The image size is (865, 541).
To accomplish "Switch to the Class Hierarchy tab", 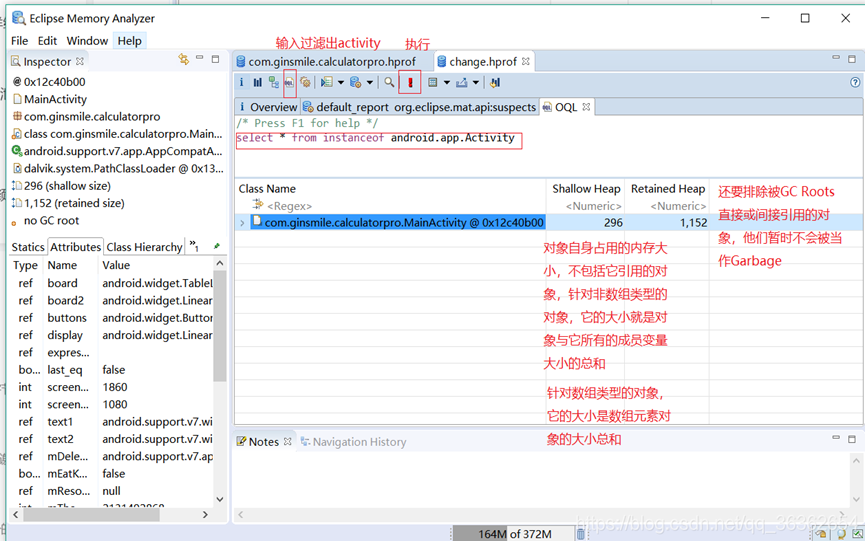I will (145, 247).
